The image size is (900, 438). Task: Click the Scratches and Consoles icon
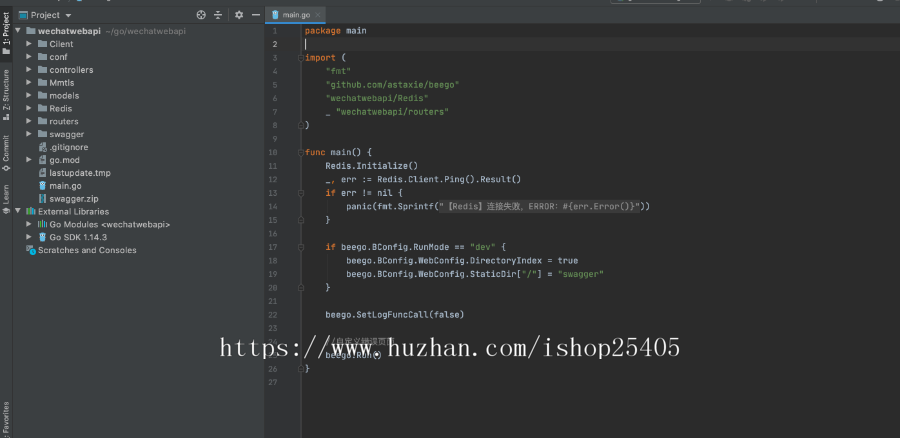click(x=31, y=250)
